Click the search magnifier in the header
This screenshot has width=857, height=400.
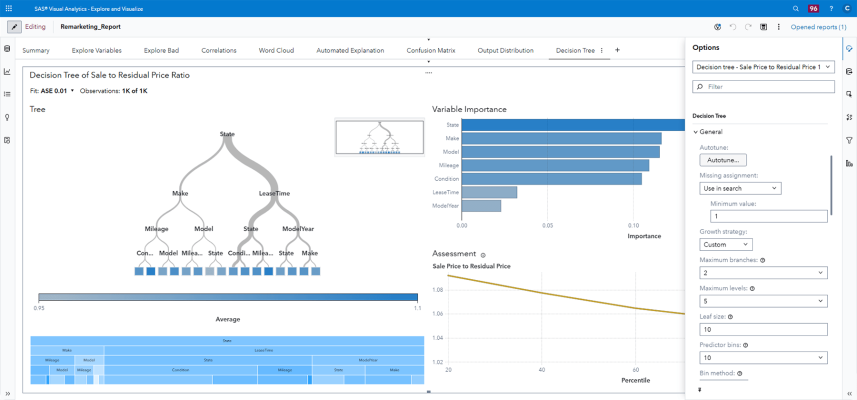tap(793, 8)
